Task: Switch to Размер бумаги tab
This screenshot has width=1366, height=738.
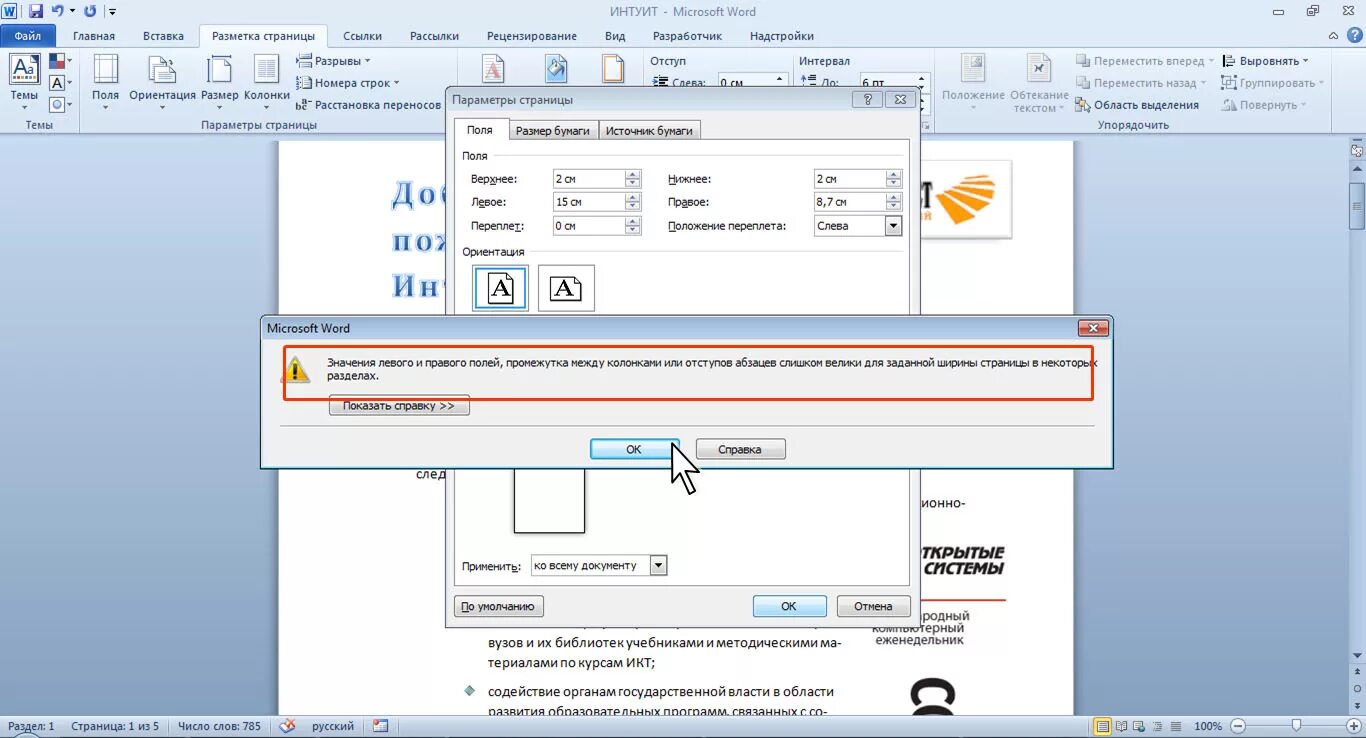Action: pyautogui.click(x=553, y=131)
